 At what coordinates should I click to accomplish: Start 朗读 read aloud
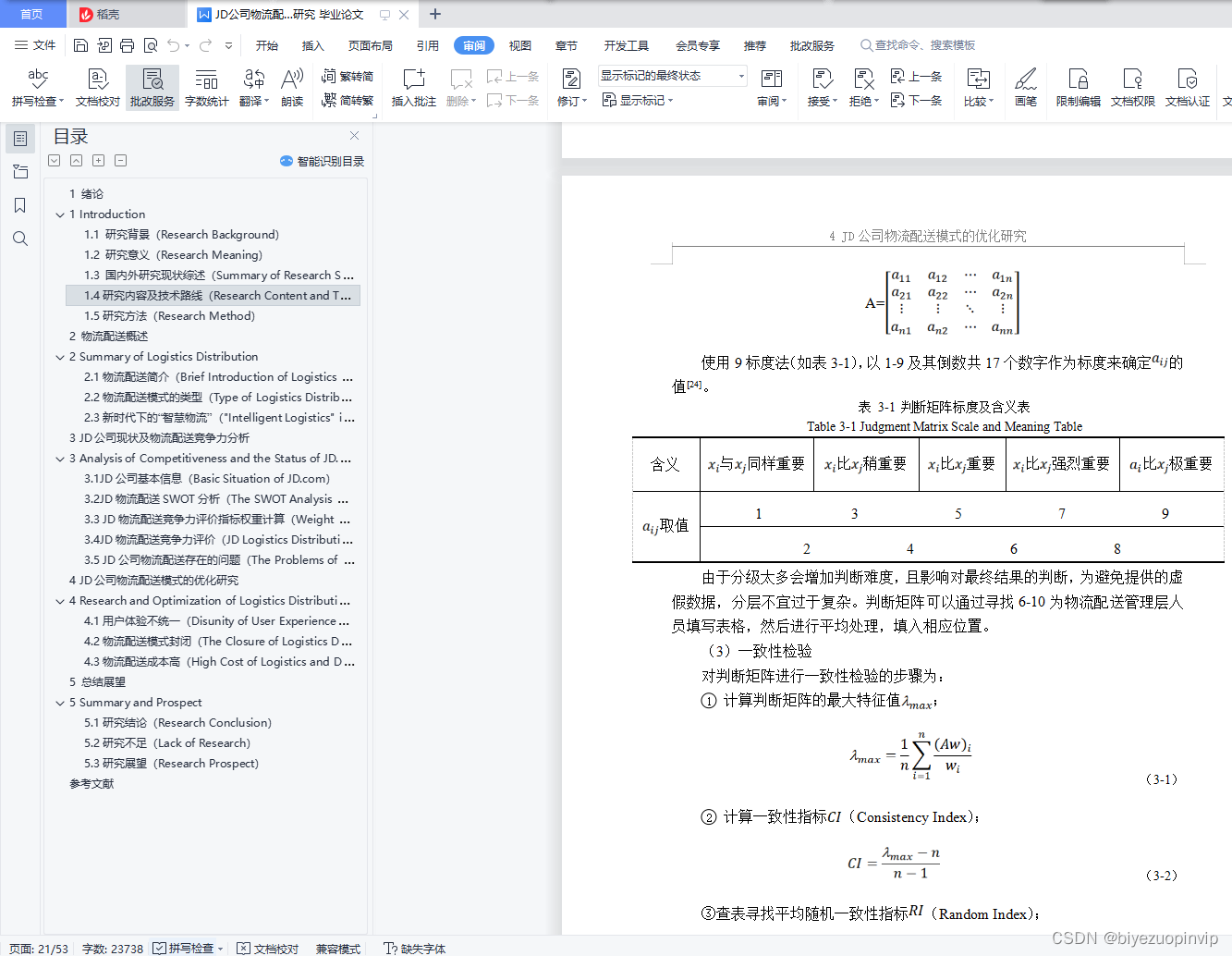tap(292, 87)
